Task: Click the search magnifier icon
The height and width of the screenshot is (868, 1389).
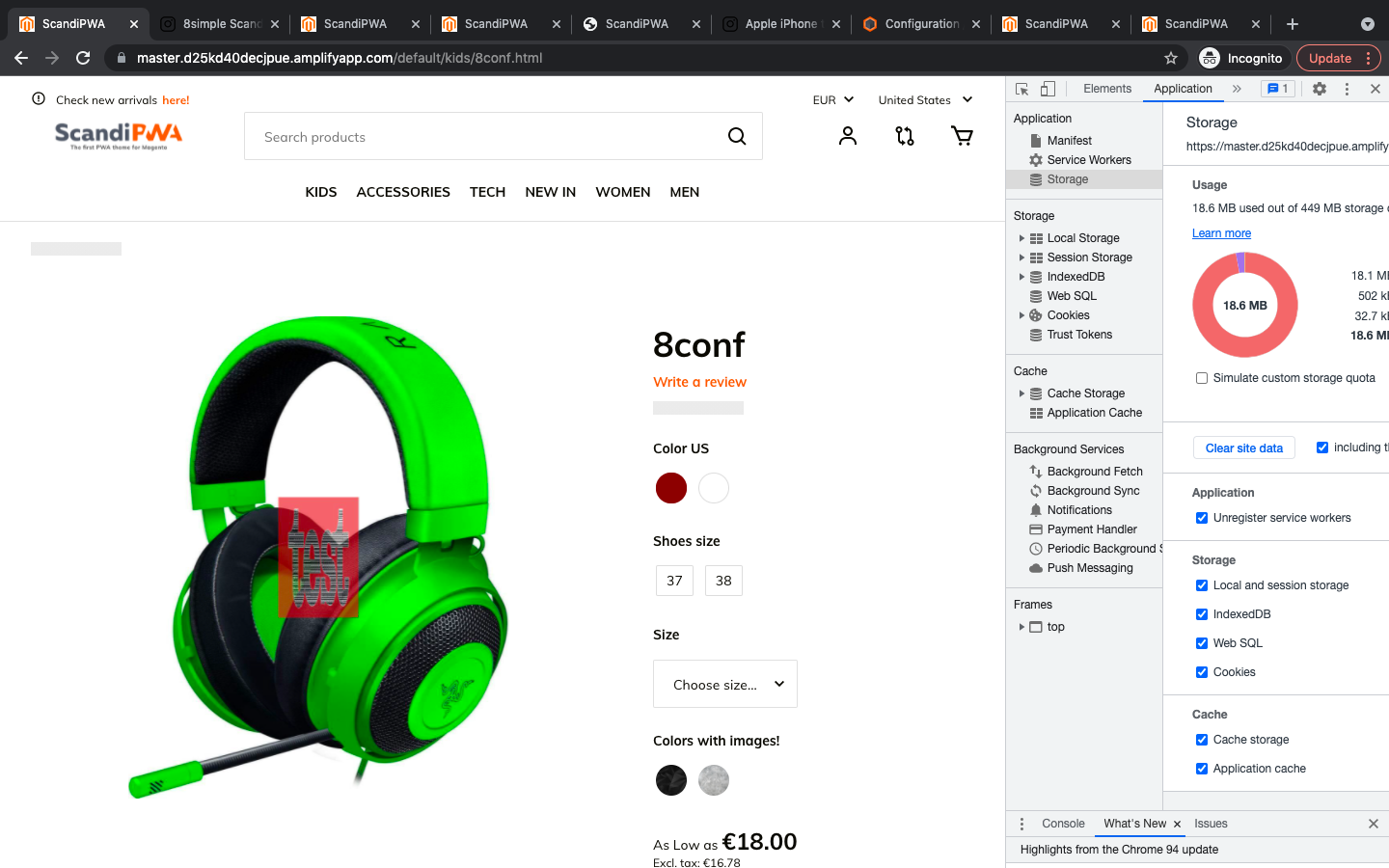Action: point(737,136)
